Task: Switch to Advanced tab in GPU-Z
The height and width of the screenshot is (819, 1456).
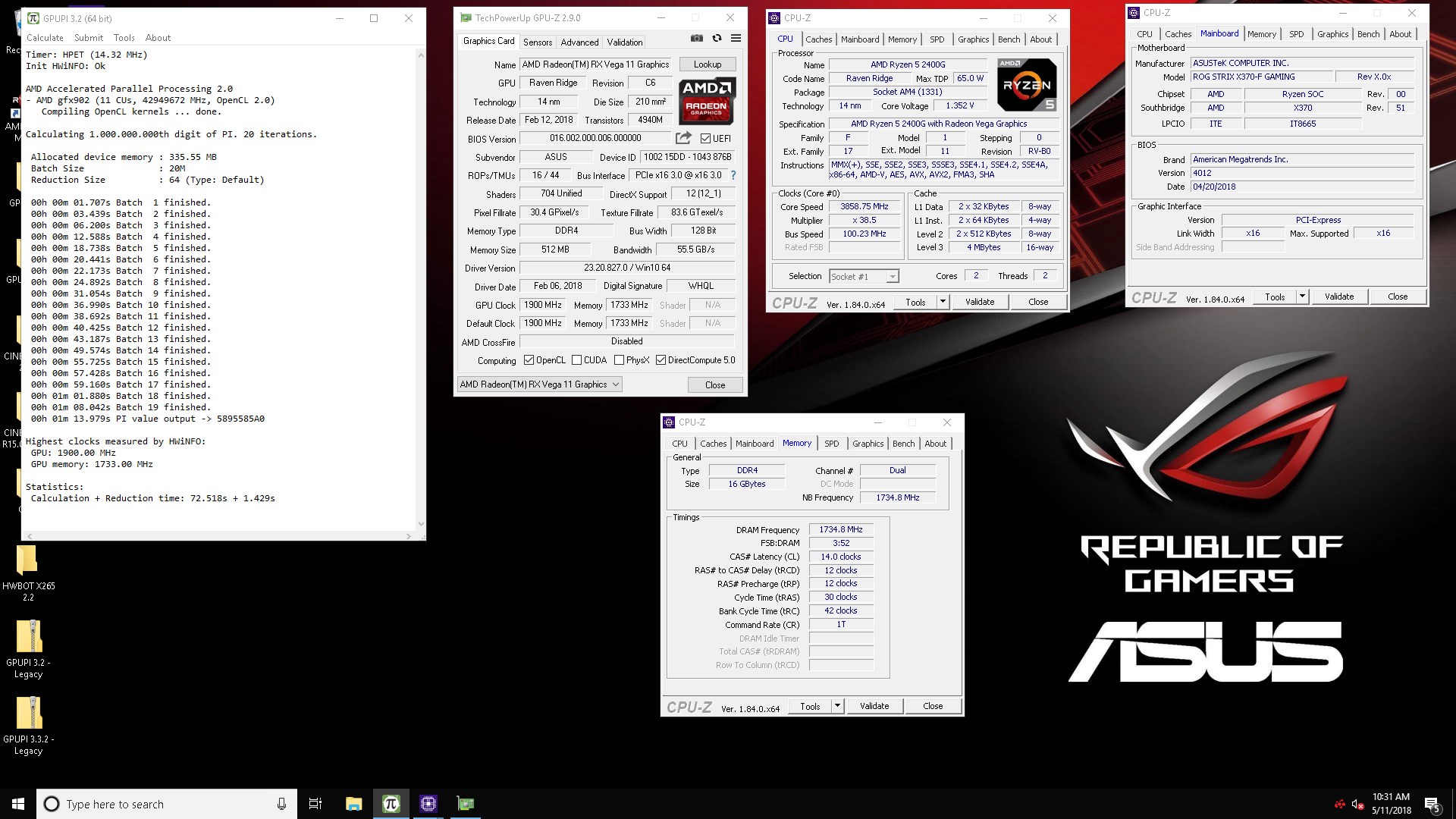Action: tap(579, 42)
